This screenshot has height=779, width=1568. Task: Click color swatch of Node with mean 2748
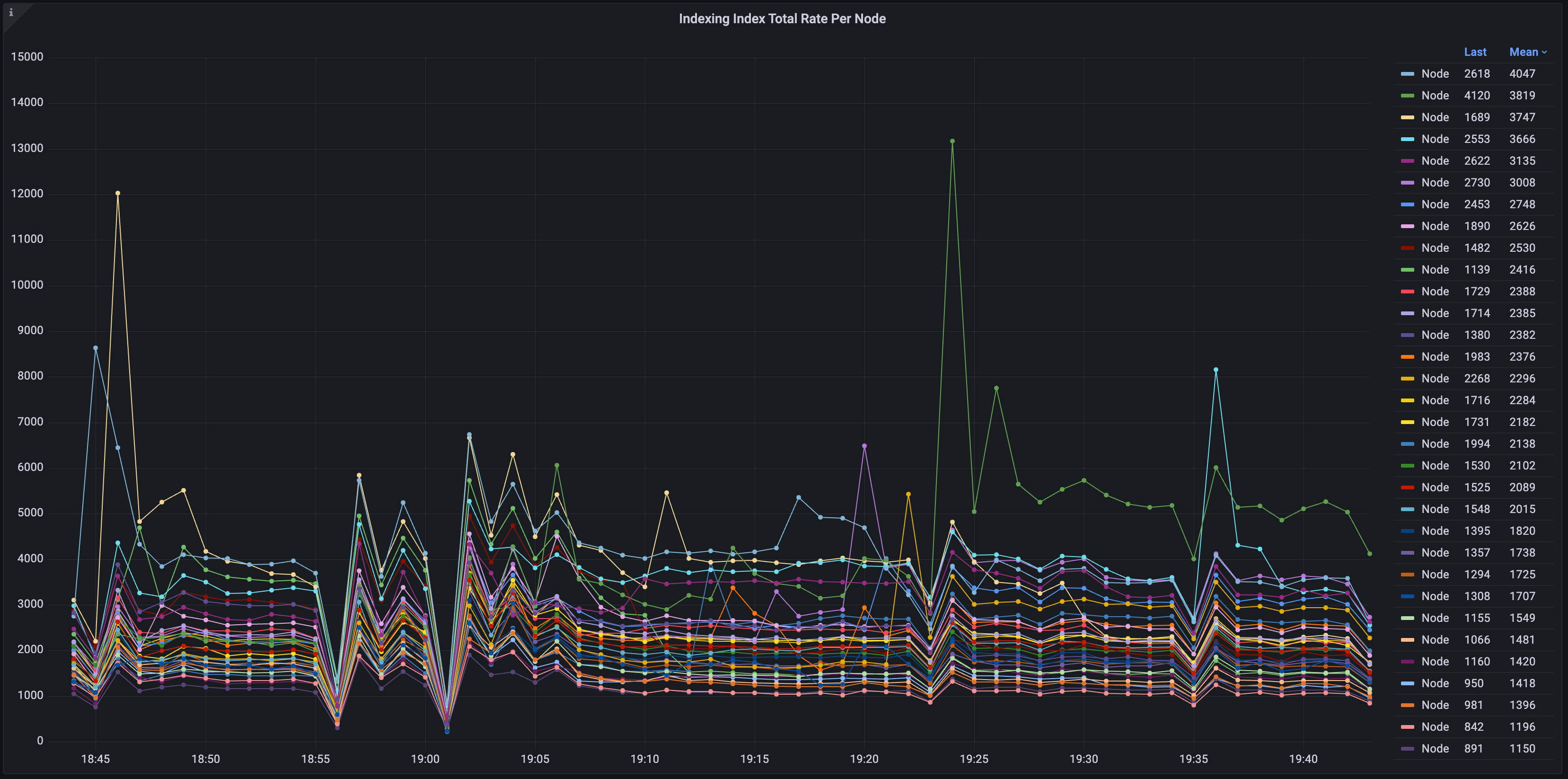[x=1407, y=204]
